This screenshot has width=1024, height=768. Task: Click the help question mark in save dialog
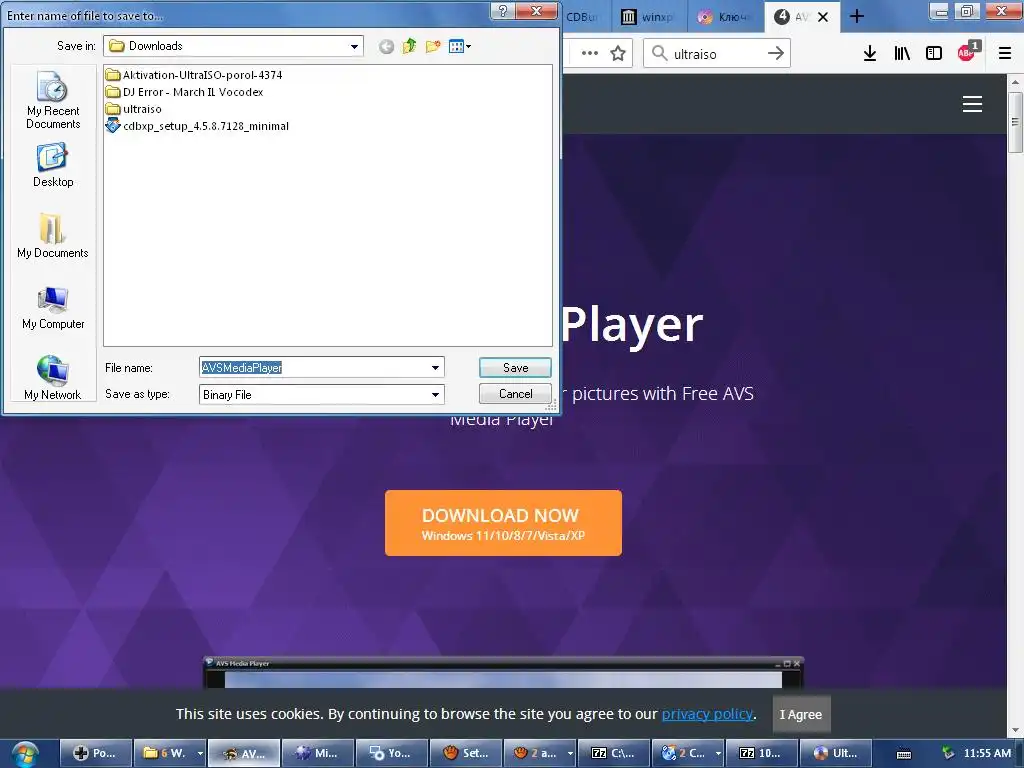tap(502, 11)
